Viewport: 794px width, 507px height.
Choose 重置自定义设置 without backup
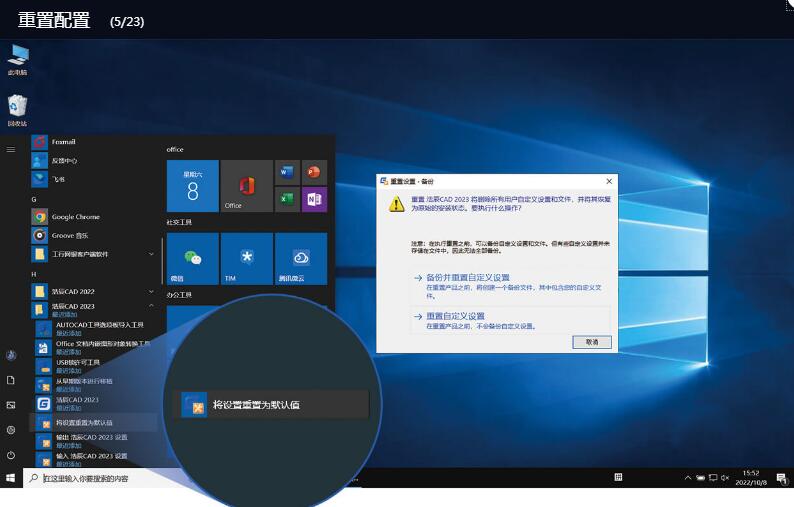(x=510, y=320)
